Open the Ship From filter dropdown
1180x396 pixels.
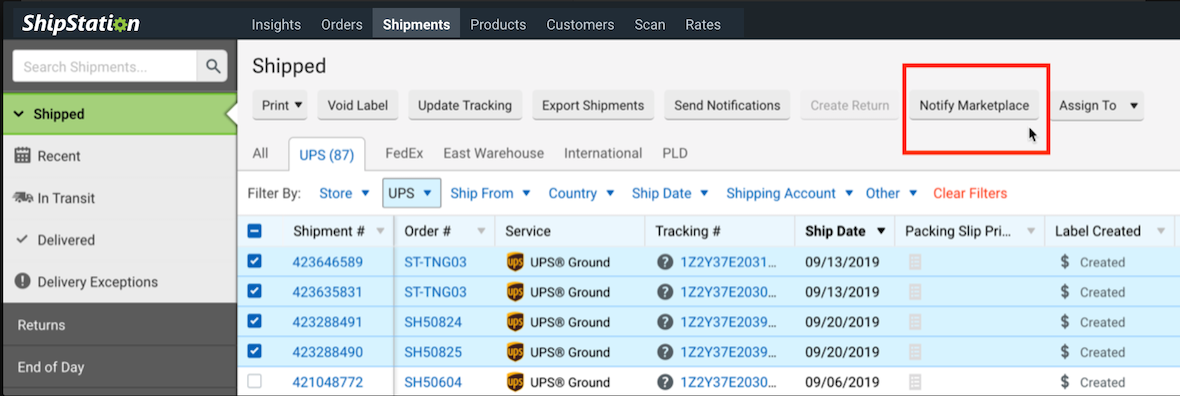coord(490,193)
